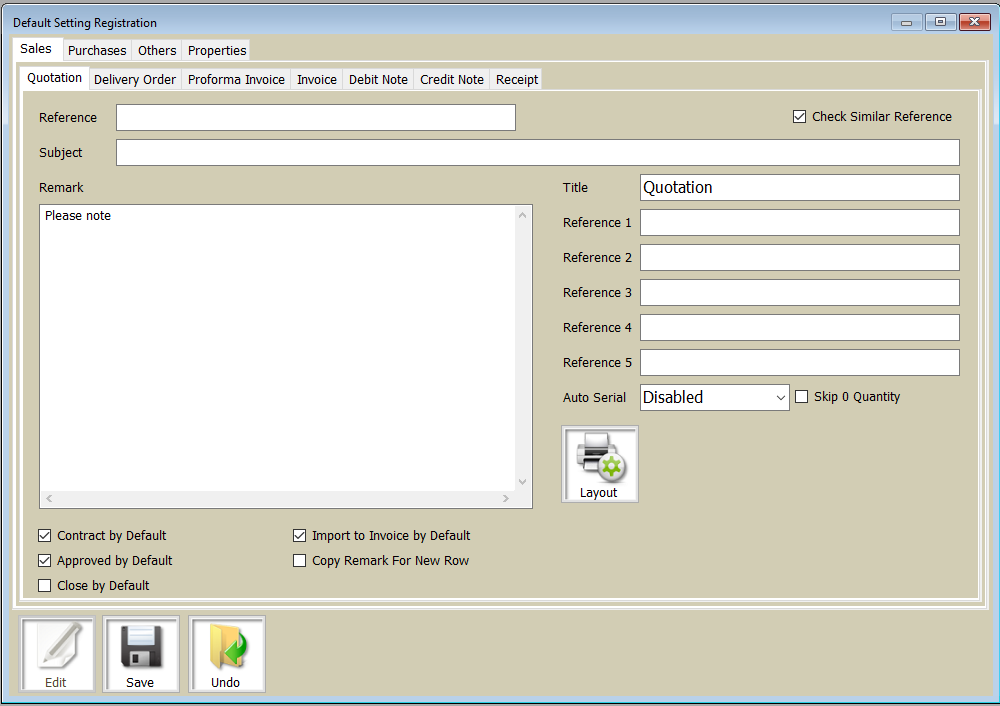The image size is (1000, 706).
Task: Click Remark horizontal scroll right arrow
Action: coord(506,498)
